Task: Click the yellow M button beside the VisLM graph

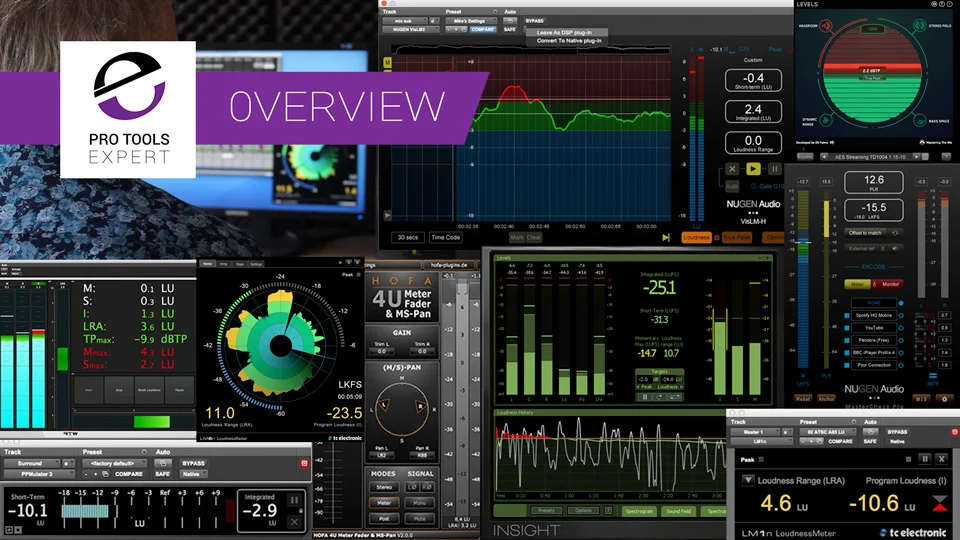Action: click(x=387, y=62)
